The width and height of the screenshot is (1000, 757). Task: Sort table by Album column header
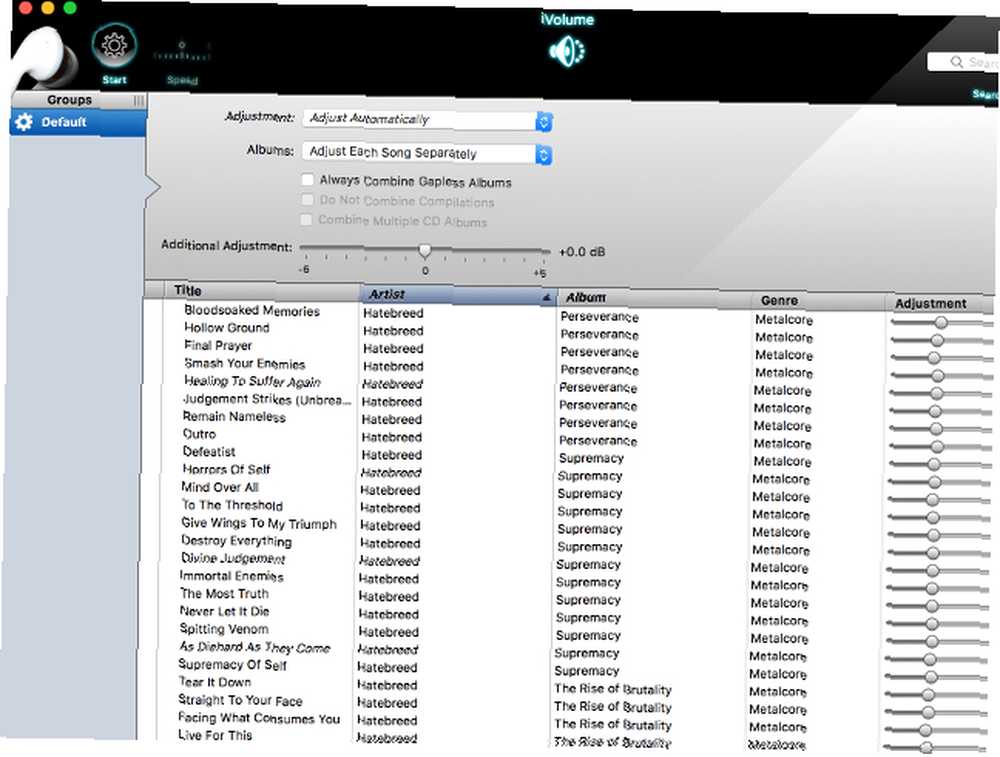click(x=585, y=298)
